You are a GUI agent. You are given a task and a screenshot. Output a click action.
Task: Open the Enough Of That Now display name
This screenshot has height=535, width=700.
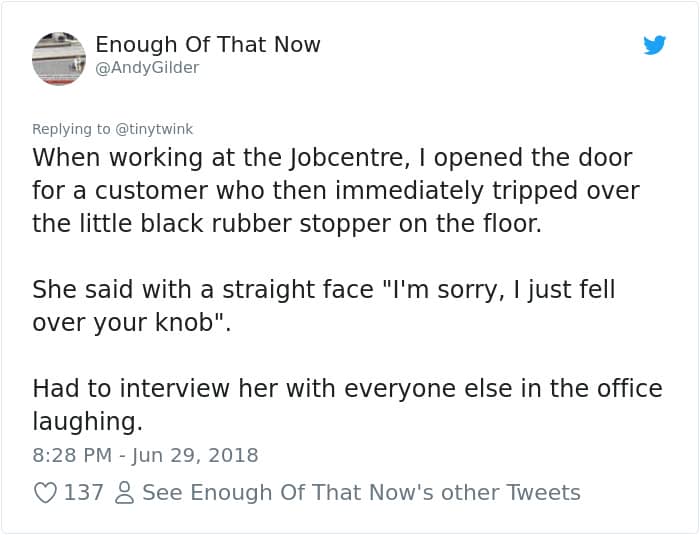[208, 44]
